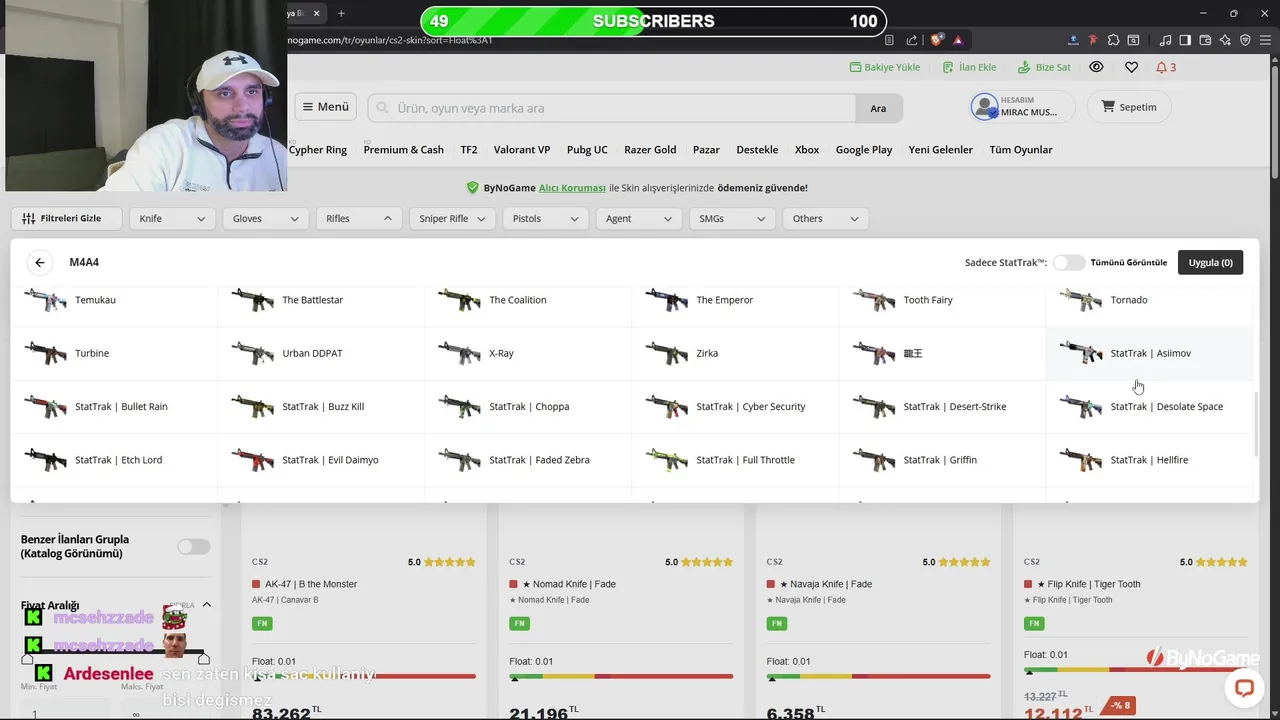
Task: Toggle Sadece StatTrak switch
Action: click(1068, 262)
